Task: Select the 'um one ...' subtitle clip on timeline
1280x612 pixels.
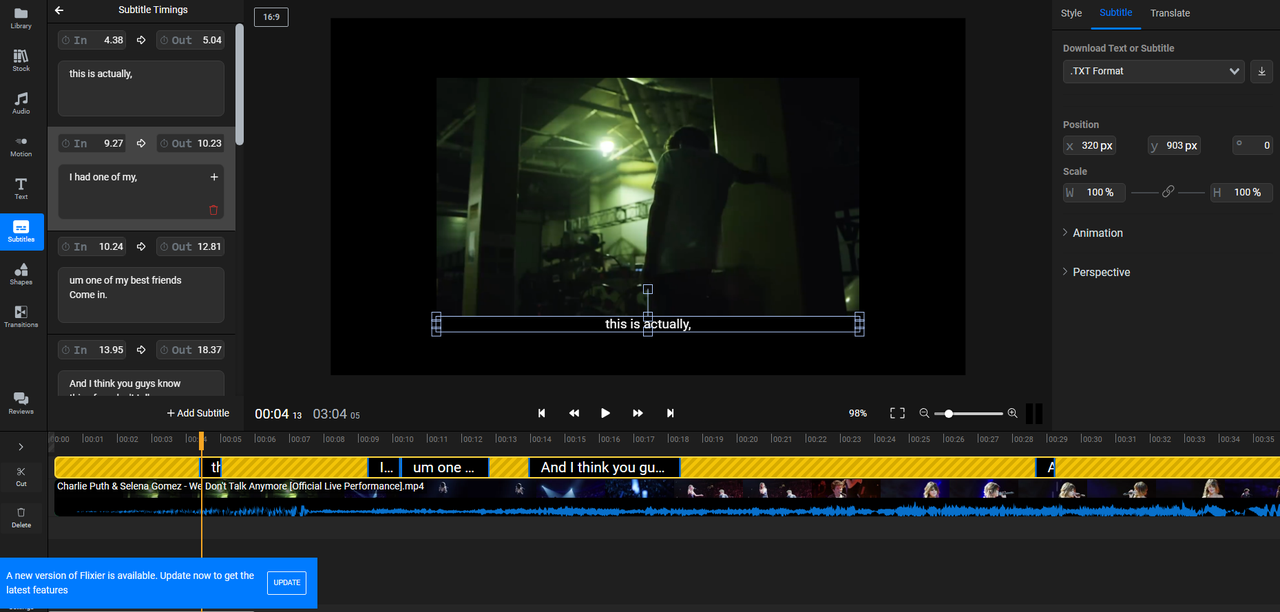Action: (445, 467)
